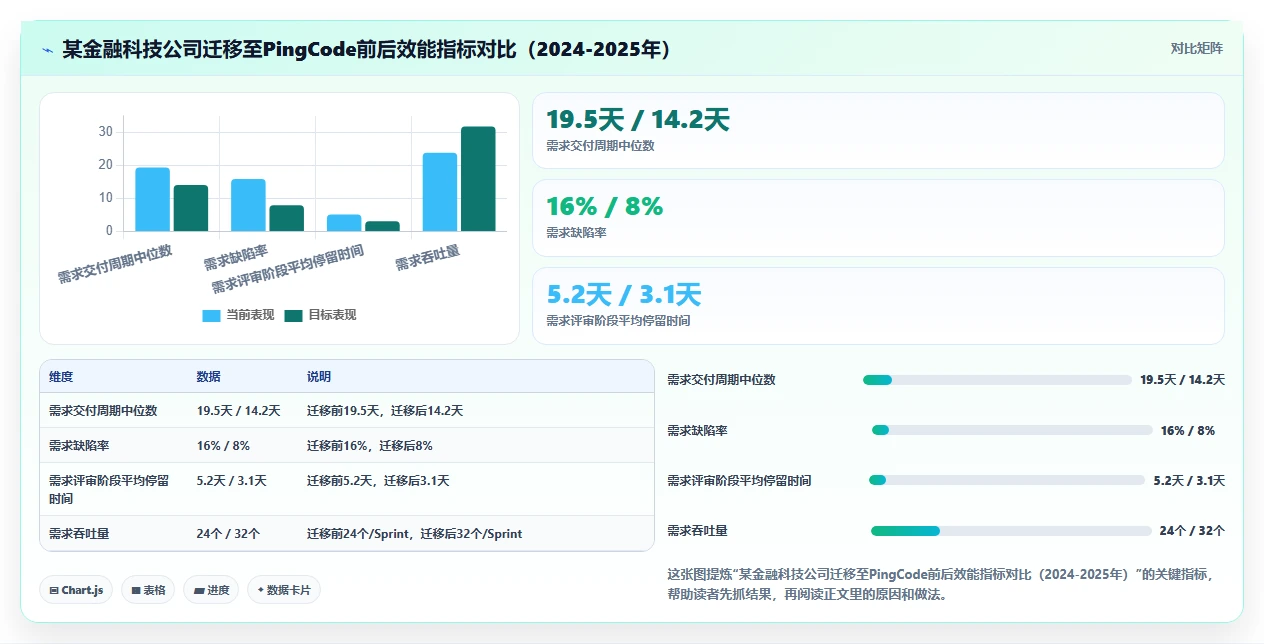Click the tall dark green 需求吞吐量 bar

478,179
